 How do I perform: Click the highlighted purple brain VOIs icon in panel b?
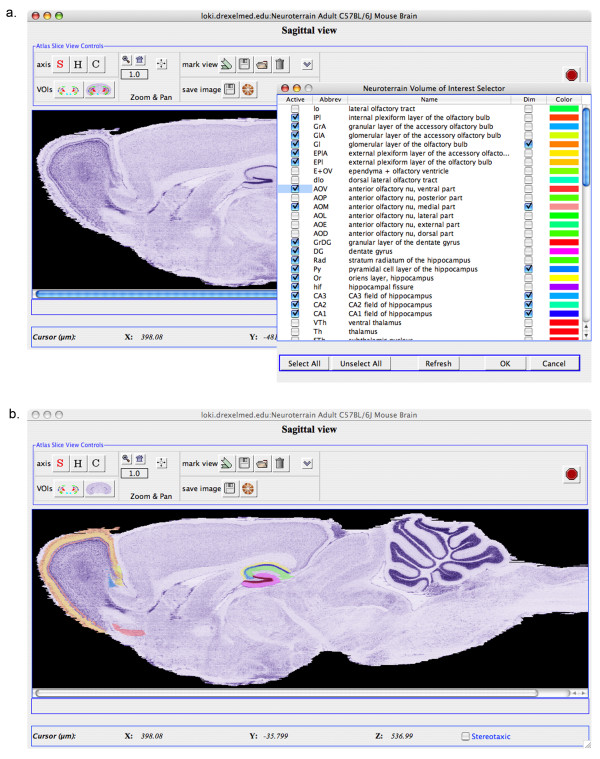coord(99,488)
